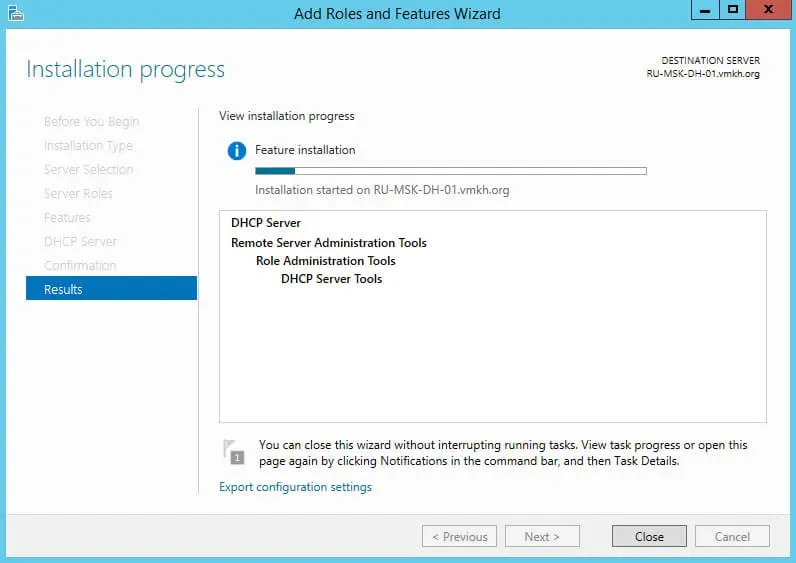Select the DHCP Server step in sidebar

(x=80, y=242)
